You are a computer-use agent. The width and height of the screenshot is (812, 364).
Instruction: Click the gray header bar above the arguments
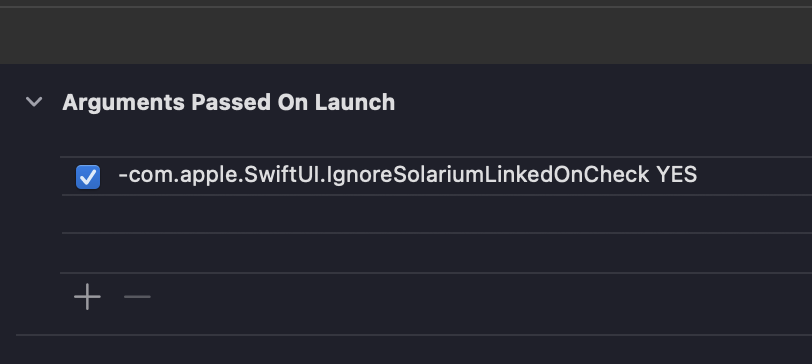point(406,36)
